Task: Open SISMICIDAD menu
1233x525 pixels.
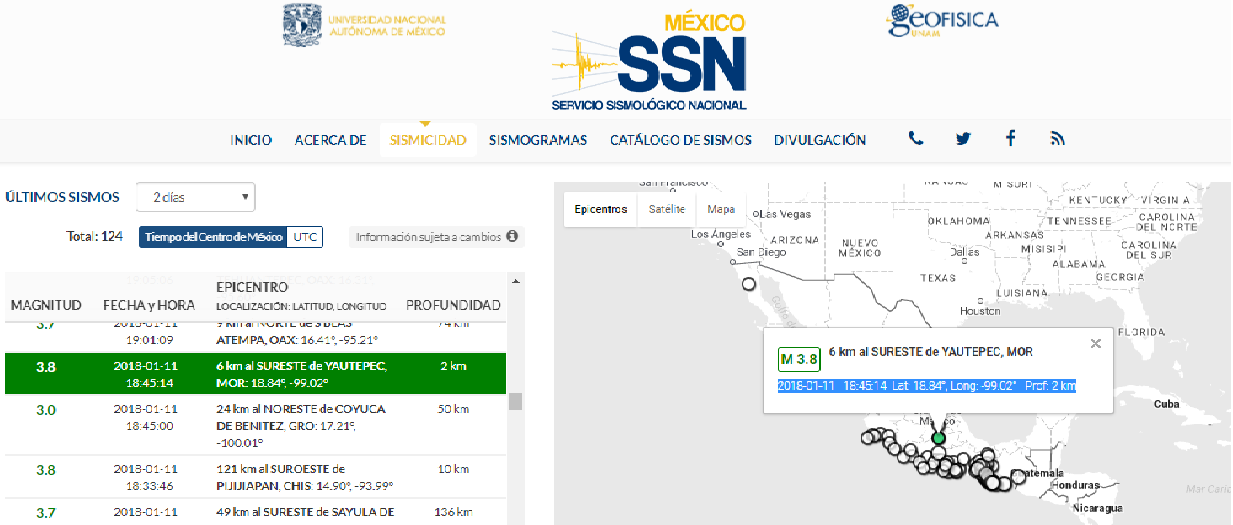Action: point(428,140)
